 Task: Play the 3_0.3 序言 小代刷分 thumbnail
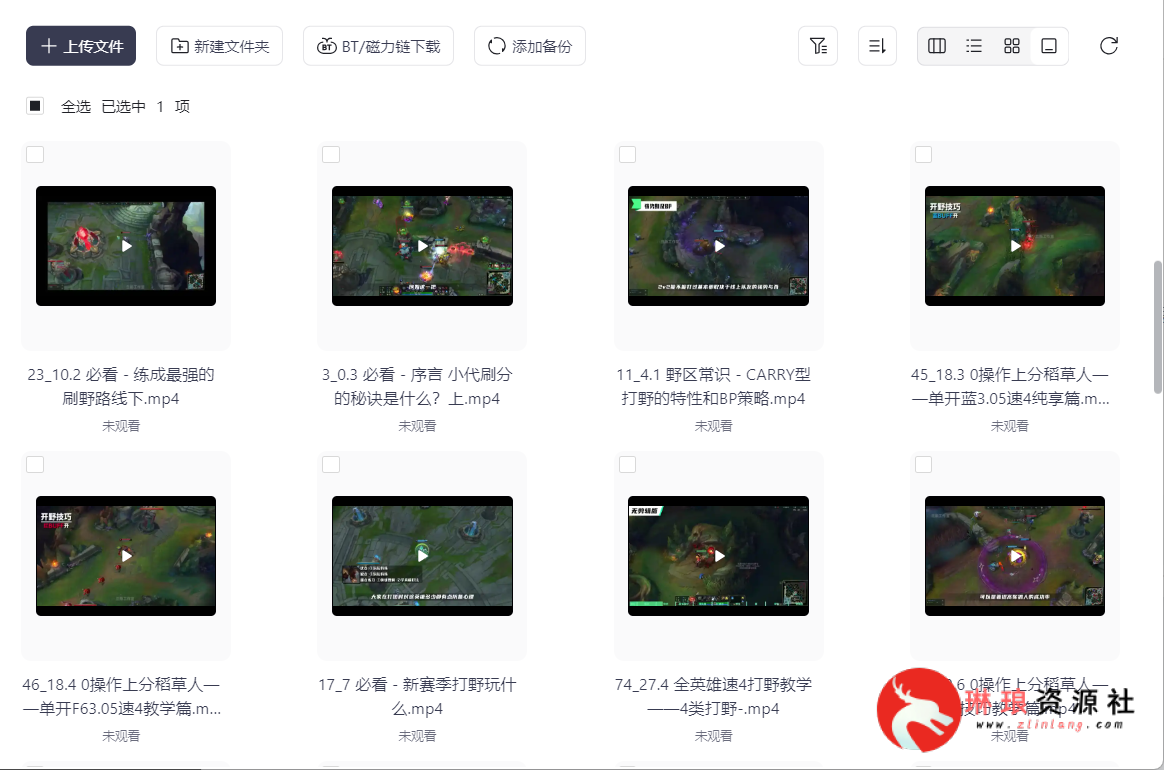tap(422, 246)
